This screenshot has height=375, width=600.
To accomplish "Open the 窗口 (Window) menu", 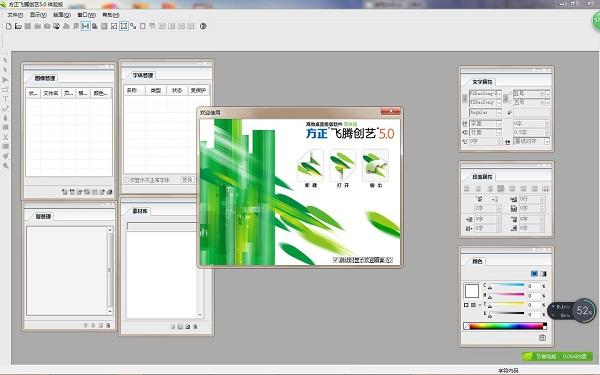I will (86, 15).
